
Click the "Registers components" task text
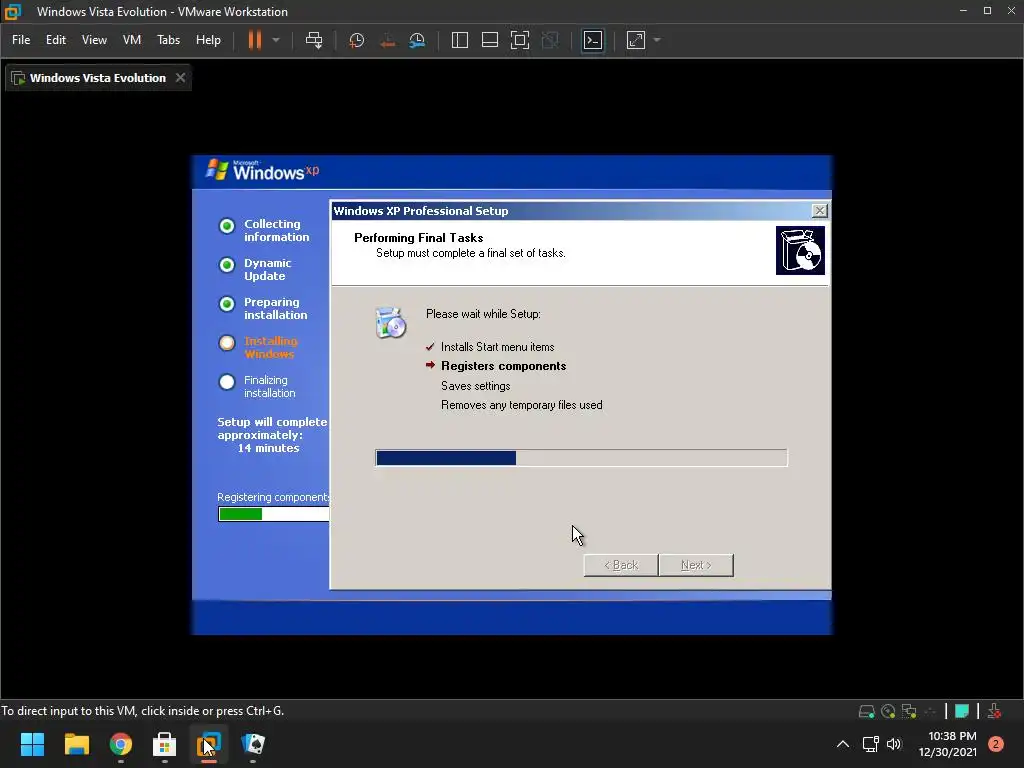tap(504, 366)
